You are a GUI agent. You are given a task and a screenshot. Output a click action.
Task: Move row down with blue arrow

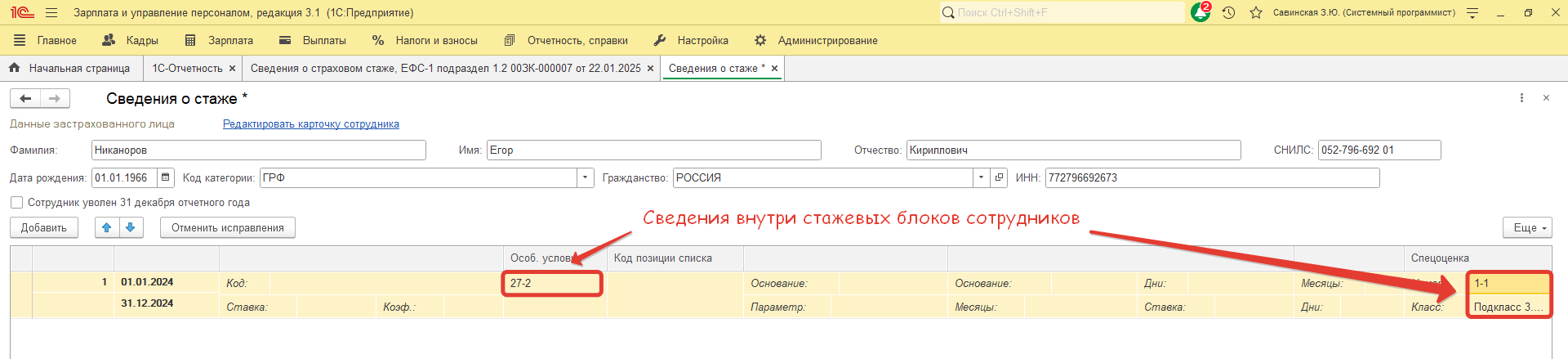131,228
